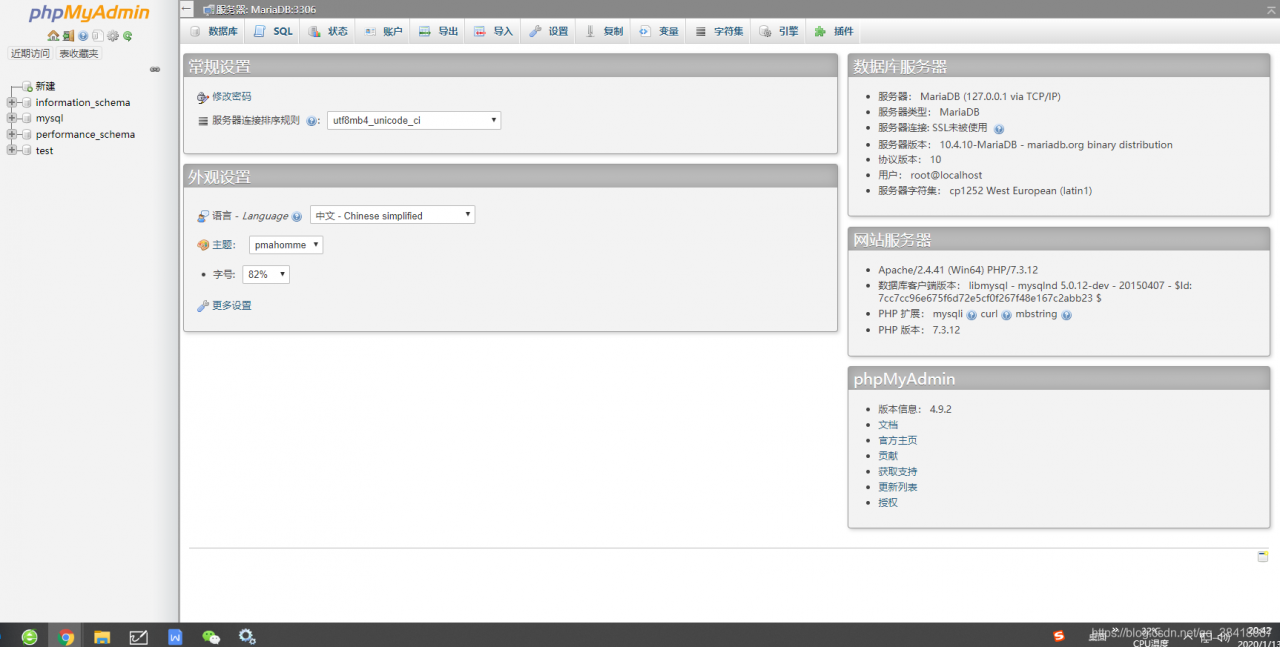Open the 授权 link
This screenshot has height=647, width=1280.
tap(888, 502)
